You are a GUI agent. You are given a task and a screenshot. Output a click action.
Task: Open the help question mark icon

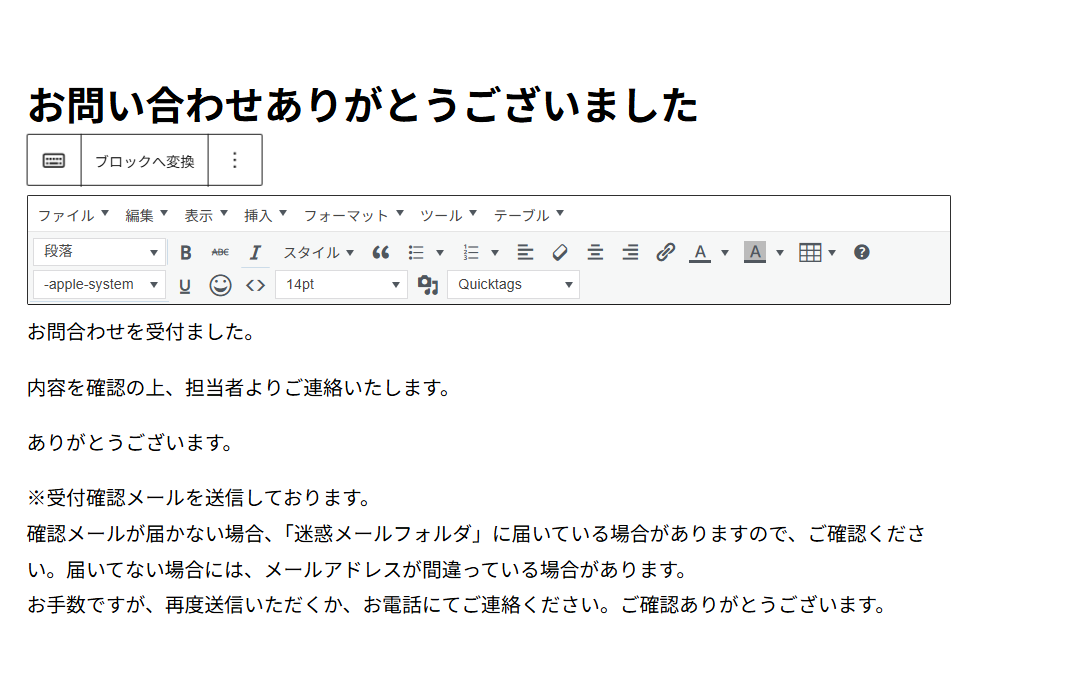pyautogui.click(x=862, y=252)
